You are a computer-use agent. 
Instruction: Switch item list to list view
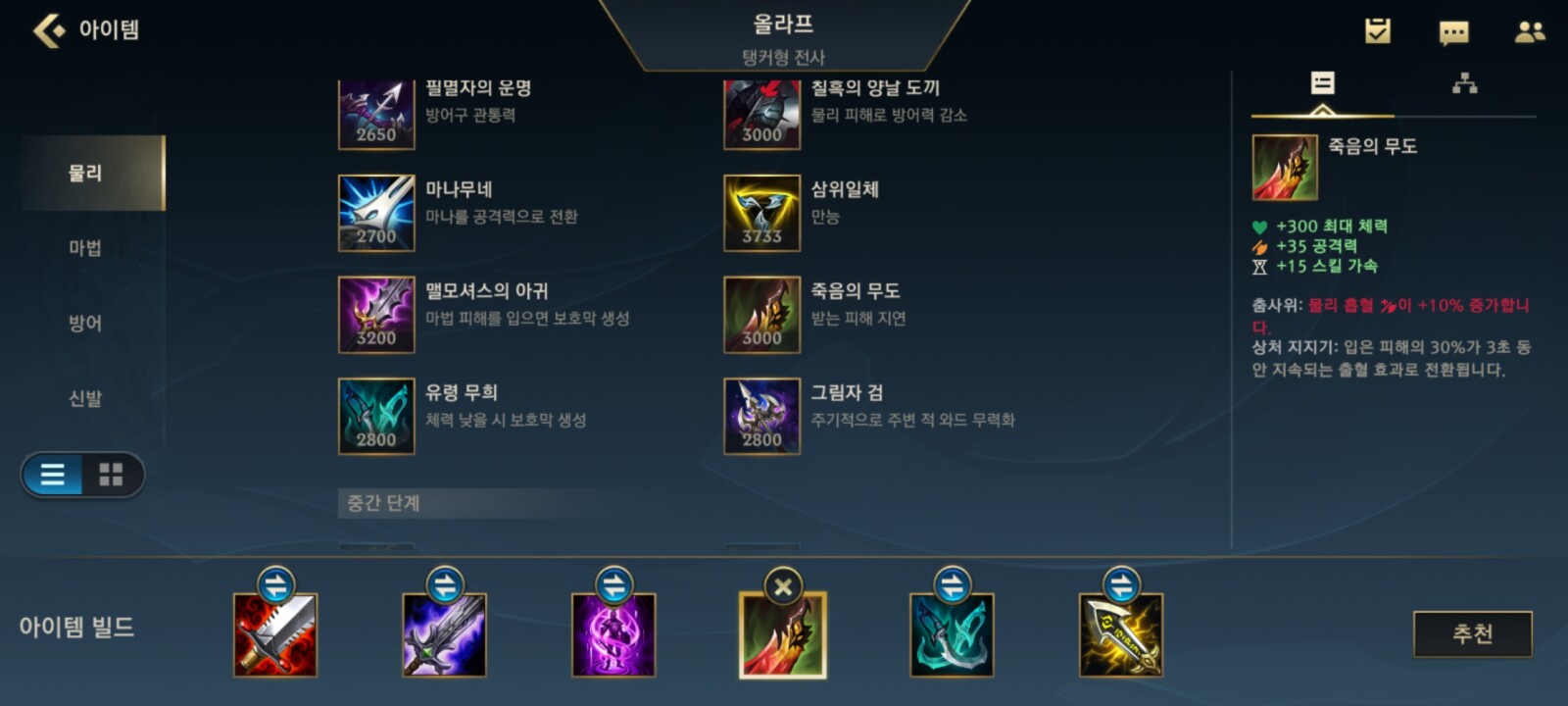point(53,476)
